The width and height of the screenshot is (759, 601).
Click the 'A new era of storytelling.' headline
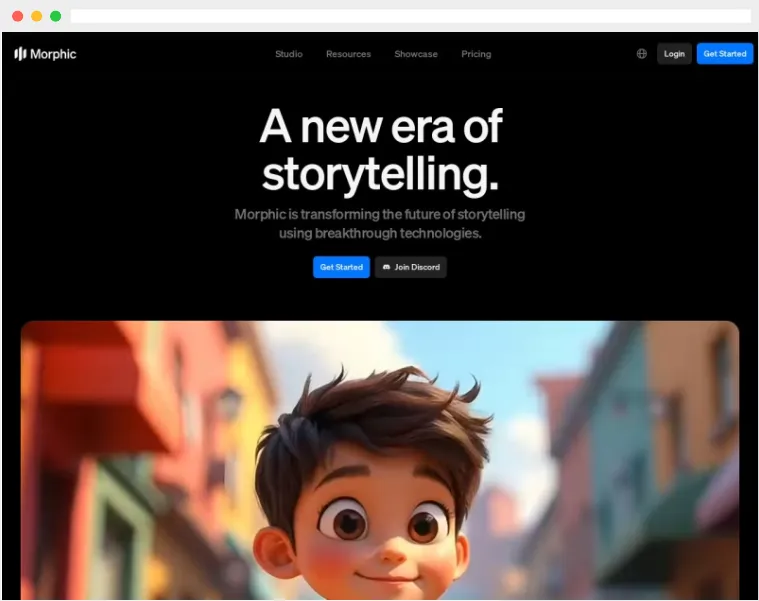pyautogui.click(x=380, y=151)
